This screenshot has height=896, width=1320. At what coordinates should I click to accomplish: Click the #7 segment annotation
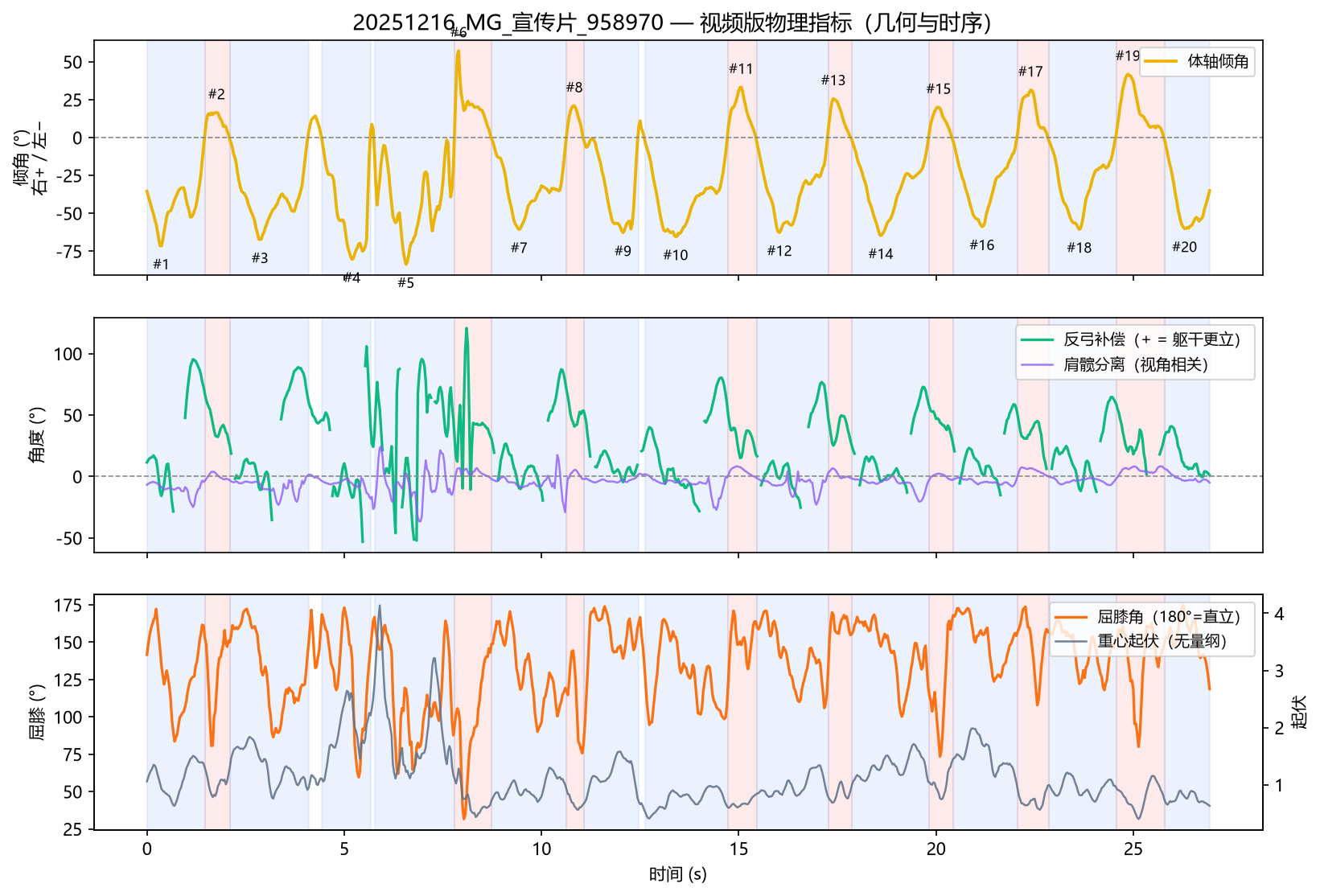point(519,248)
